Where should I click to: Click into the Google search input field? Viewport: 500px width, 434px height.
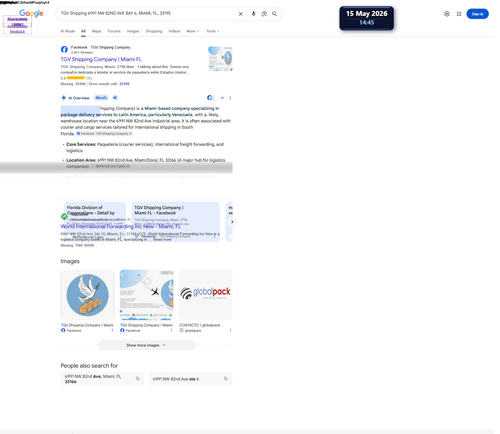(147, 13)
